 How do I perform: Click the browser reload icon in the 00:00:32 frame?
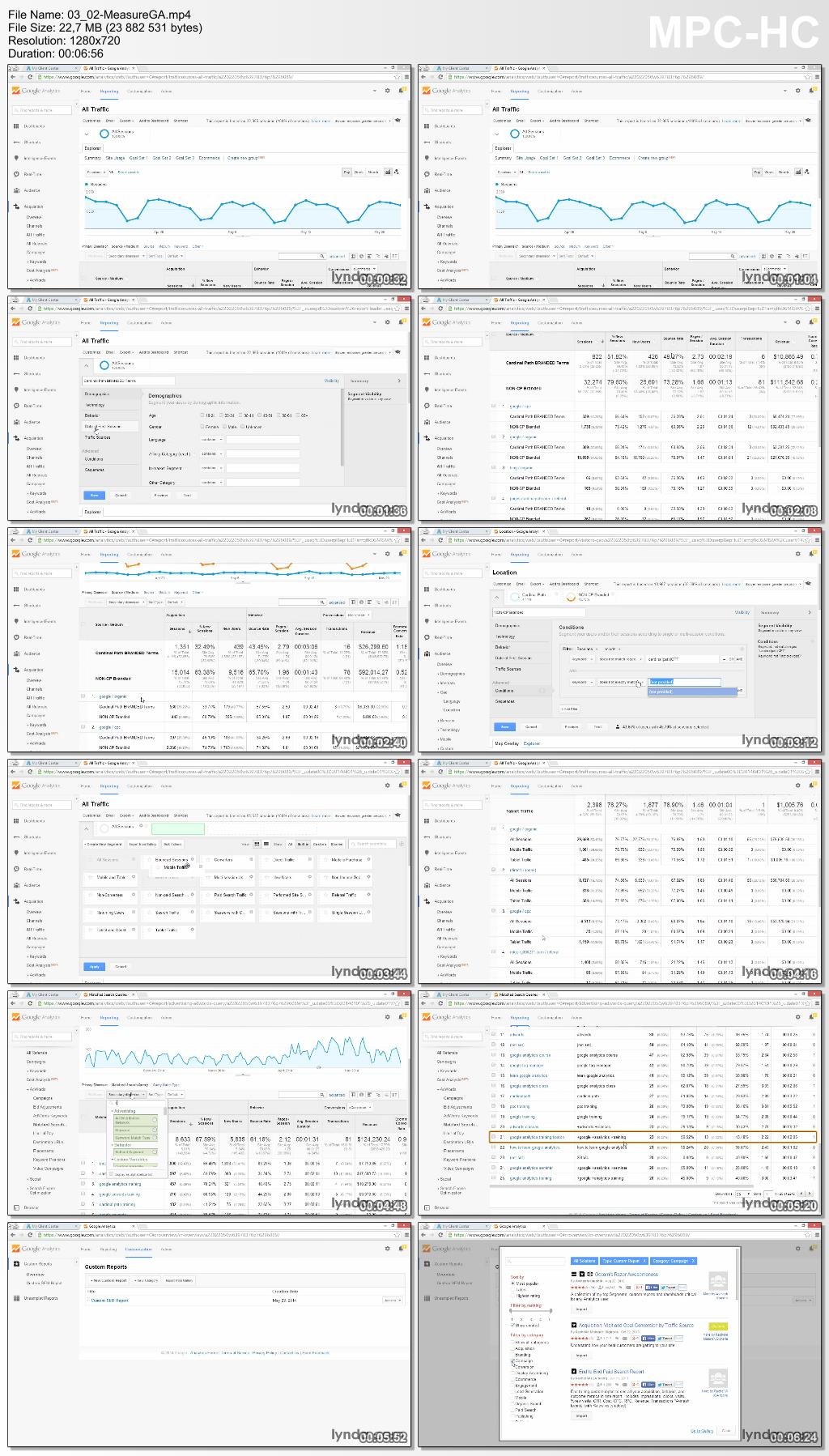coord(30,77)
